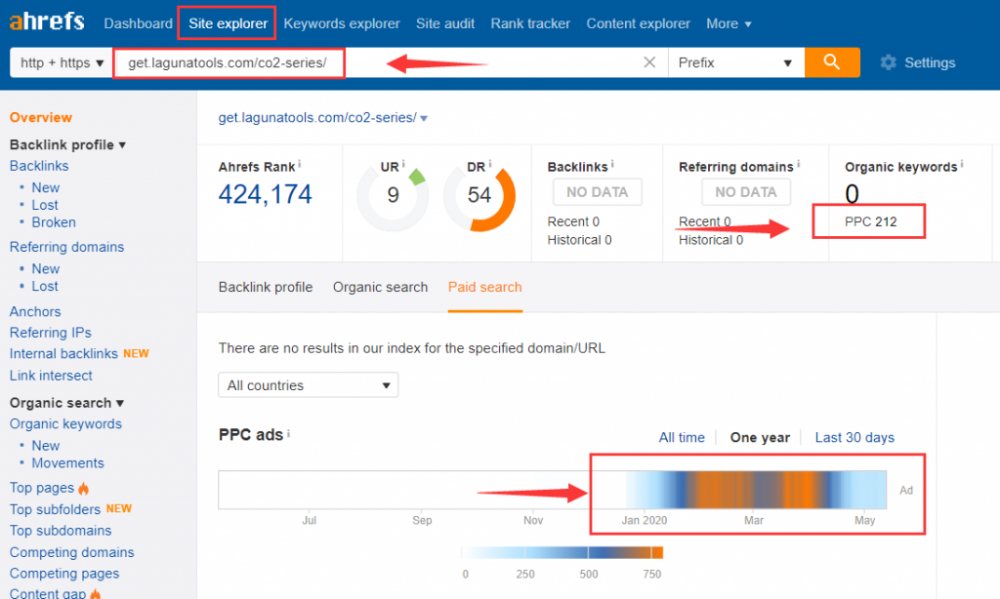
Task: Select the One year range option
Action: coord(760,437)
